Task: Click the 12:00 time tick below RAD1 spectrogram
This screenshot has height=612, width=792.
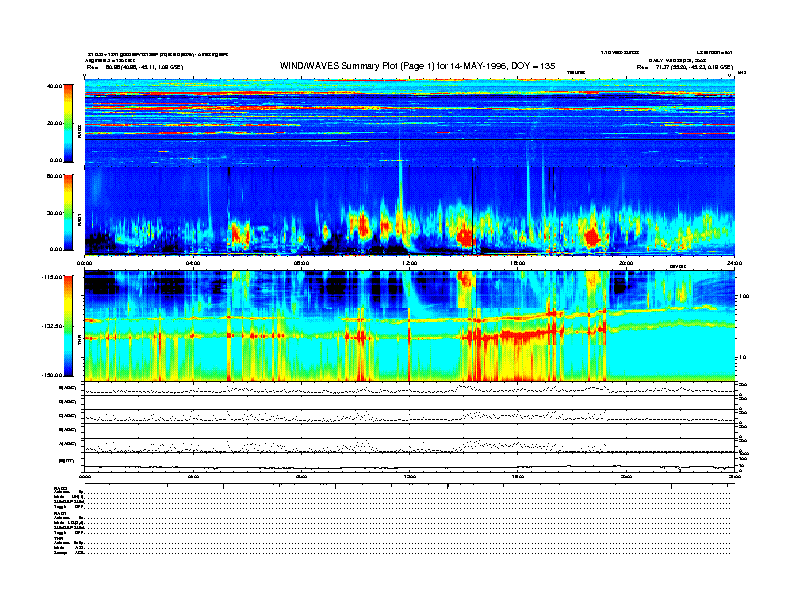Action: pyautogui.click(x=409, y=263)
